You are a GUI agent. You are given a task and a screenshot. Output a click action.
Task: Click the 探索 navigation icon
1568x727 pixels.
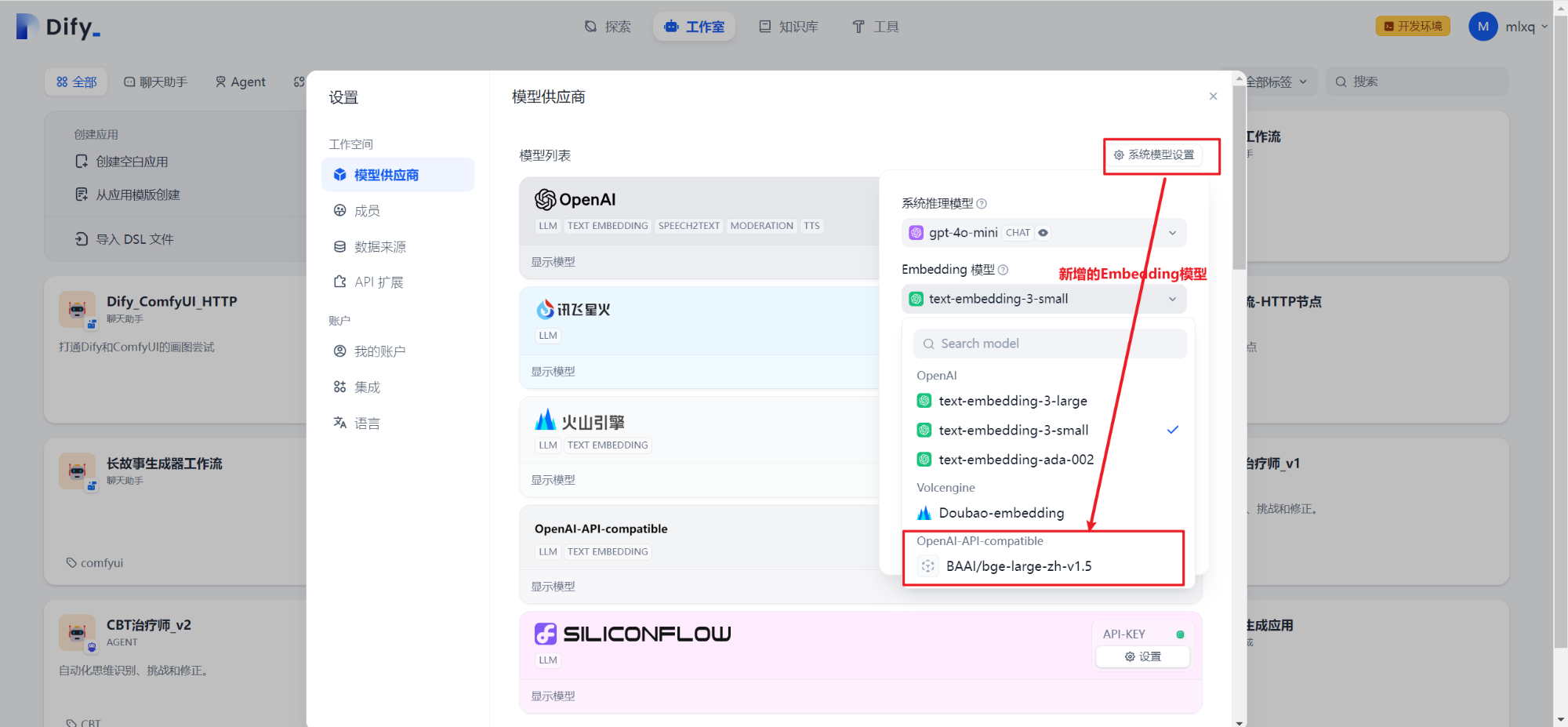tap(608, 26)
